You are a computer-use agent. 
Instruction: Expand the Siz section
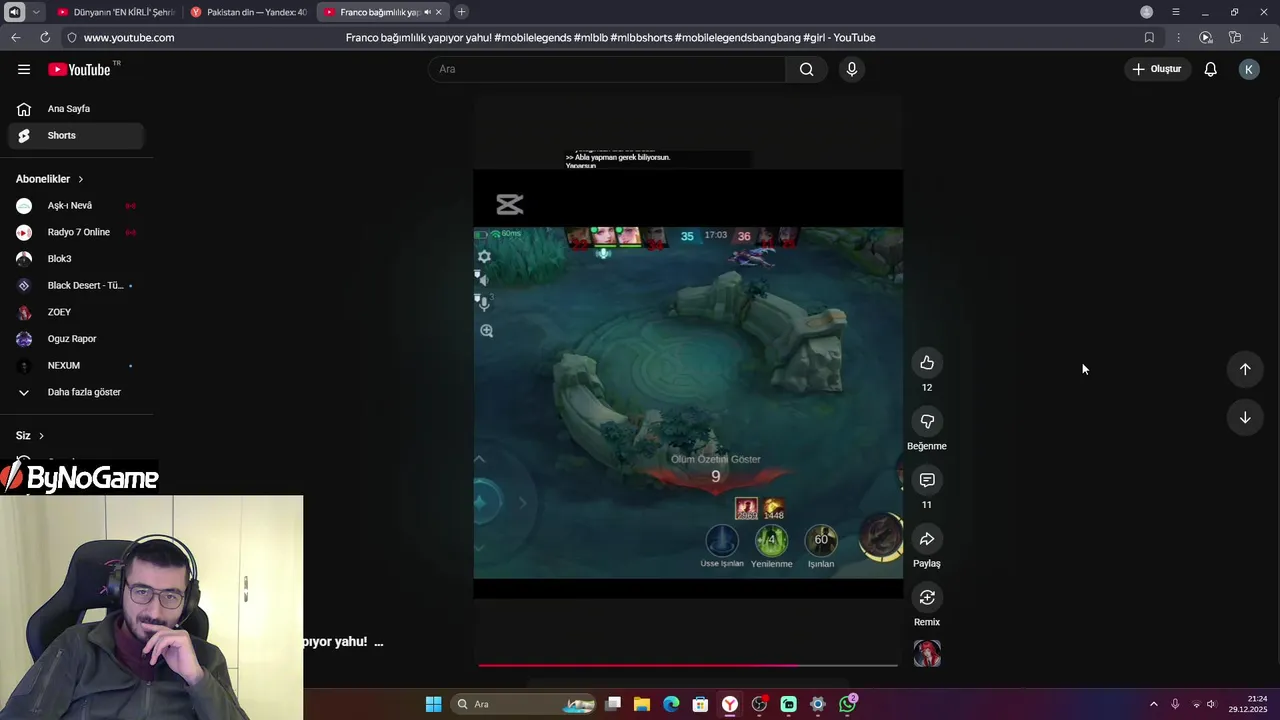click(x=30, y=436)
